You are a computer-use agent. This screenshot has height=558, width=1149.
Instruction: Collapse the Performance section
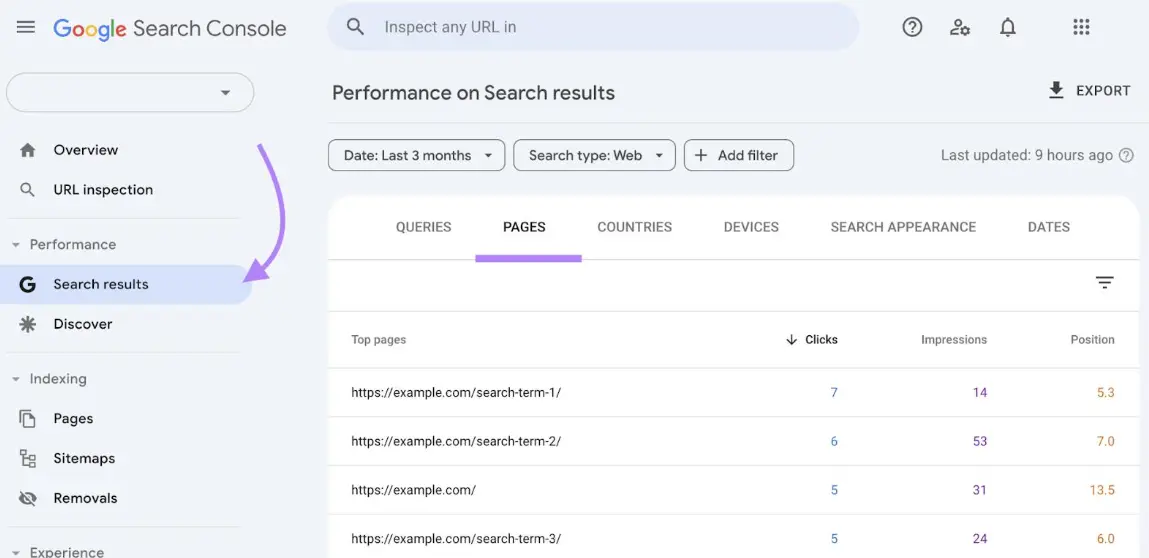click(x=16, y=245)
